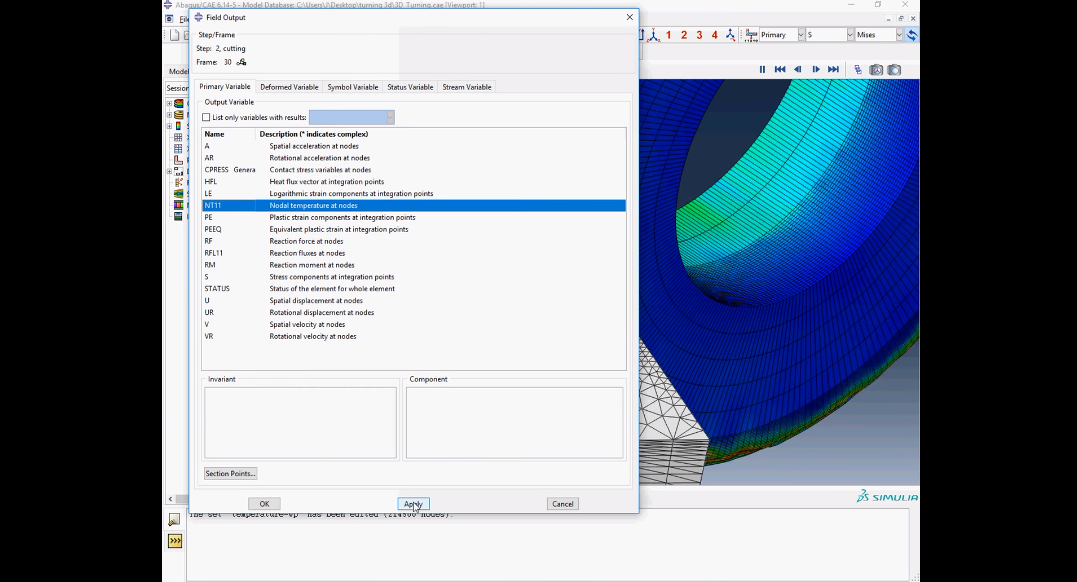Select the STATUS output variable row
1077x582 pixels.
413,289
